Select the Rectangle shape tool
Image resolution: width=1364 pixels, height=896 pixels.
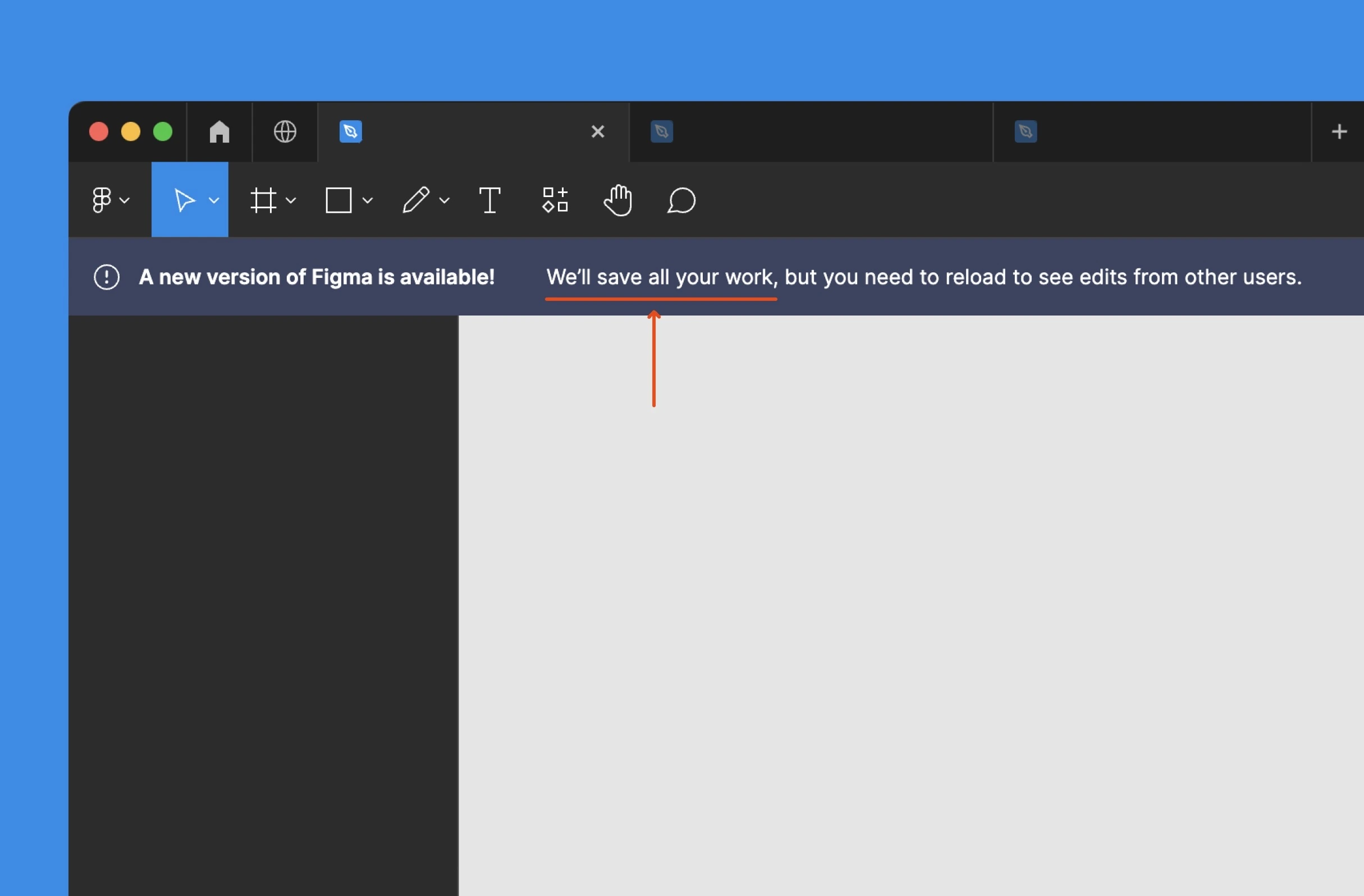click(338, 200)
